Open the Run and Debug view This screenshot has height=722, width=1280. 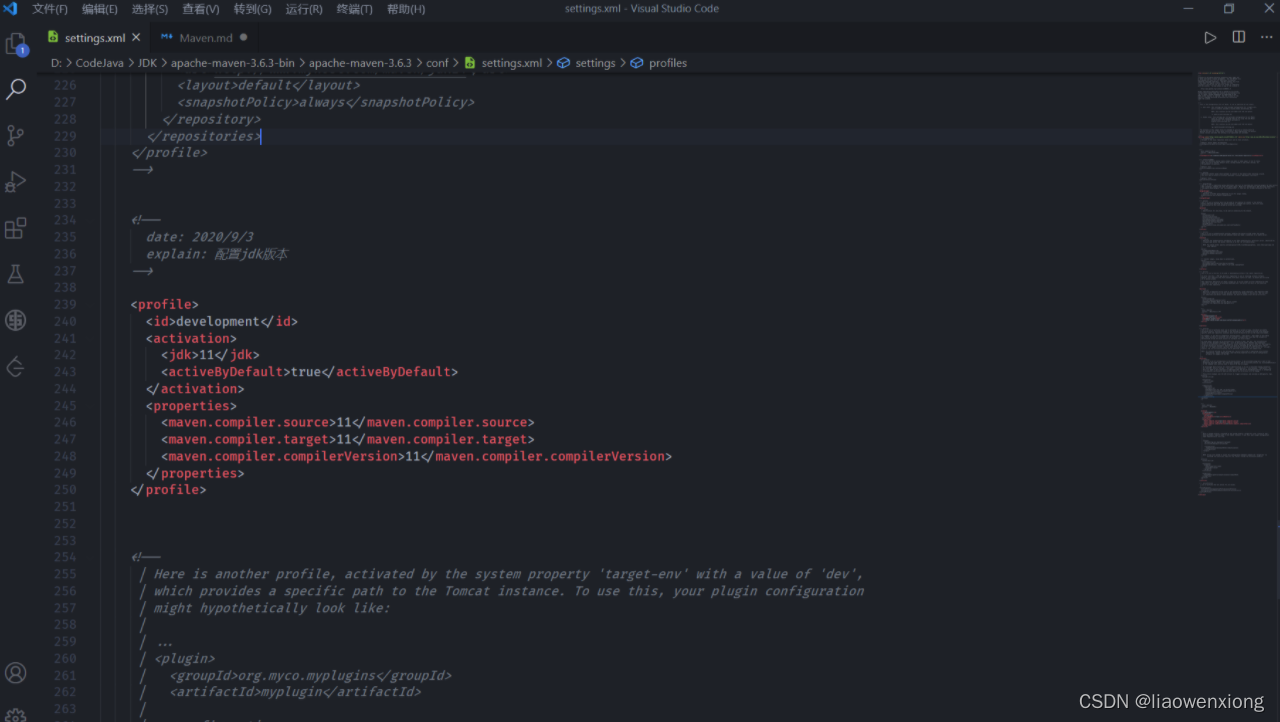[16, 181]
